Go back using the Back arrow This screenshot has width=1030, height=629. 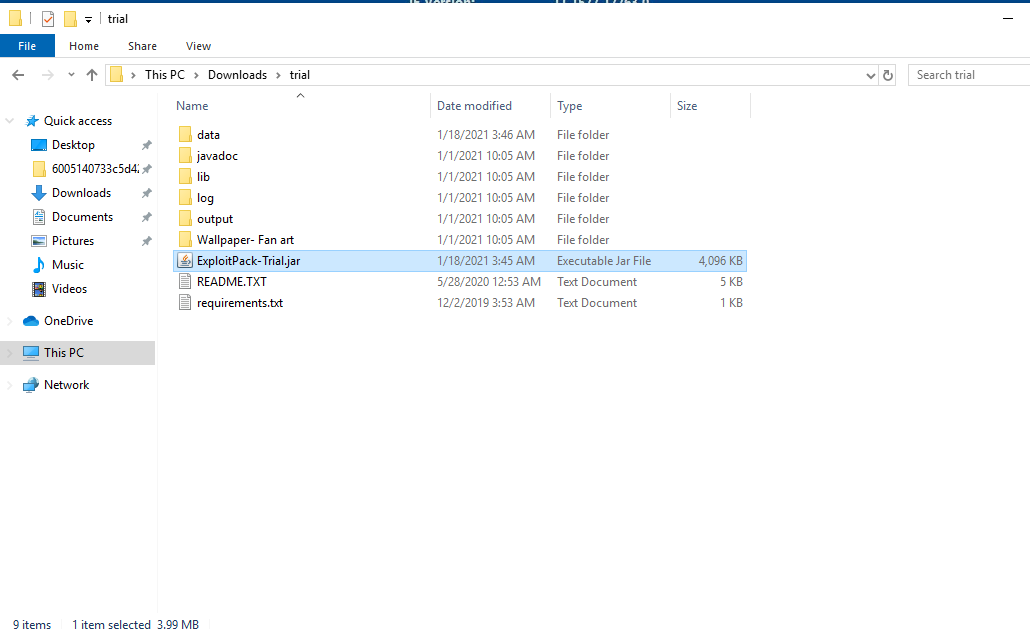point(18,75)
